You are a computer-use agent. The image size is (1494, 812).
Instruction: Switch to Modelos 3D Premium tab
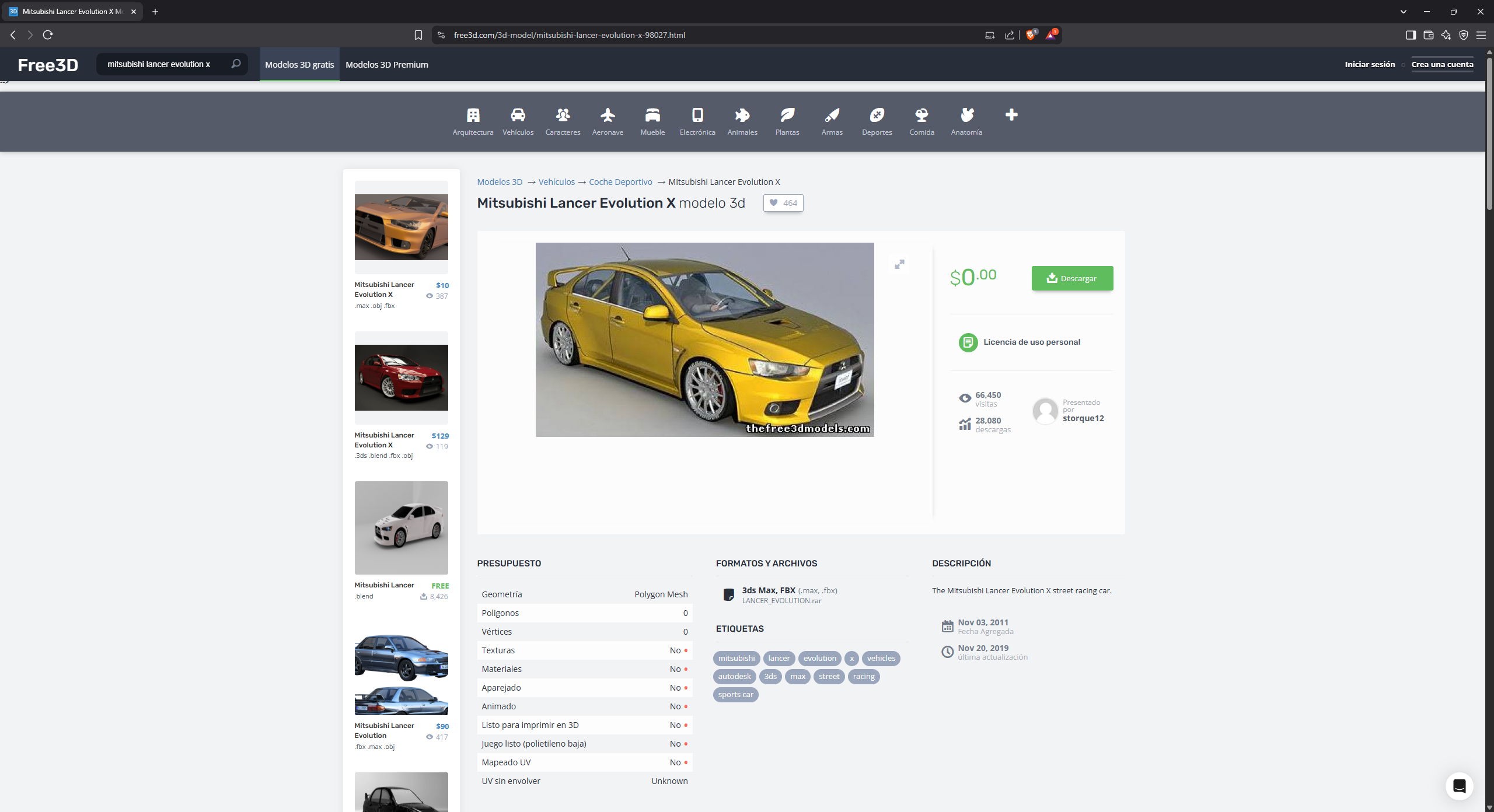tap(386, 64)
